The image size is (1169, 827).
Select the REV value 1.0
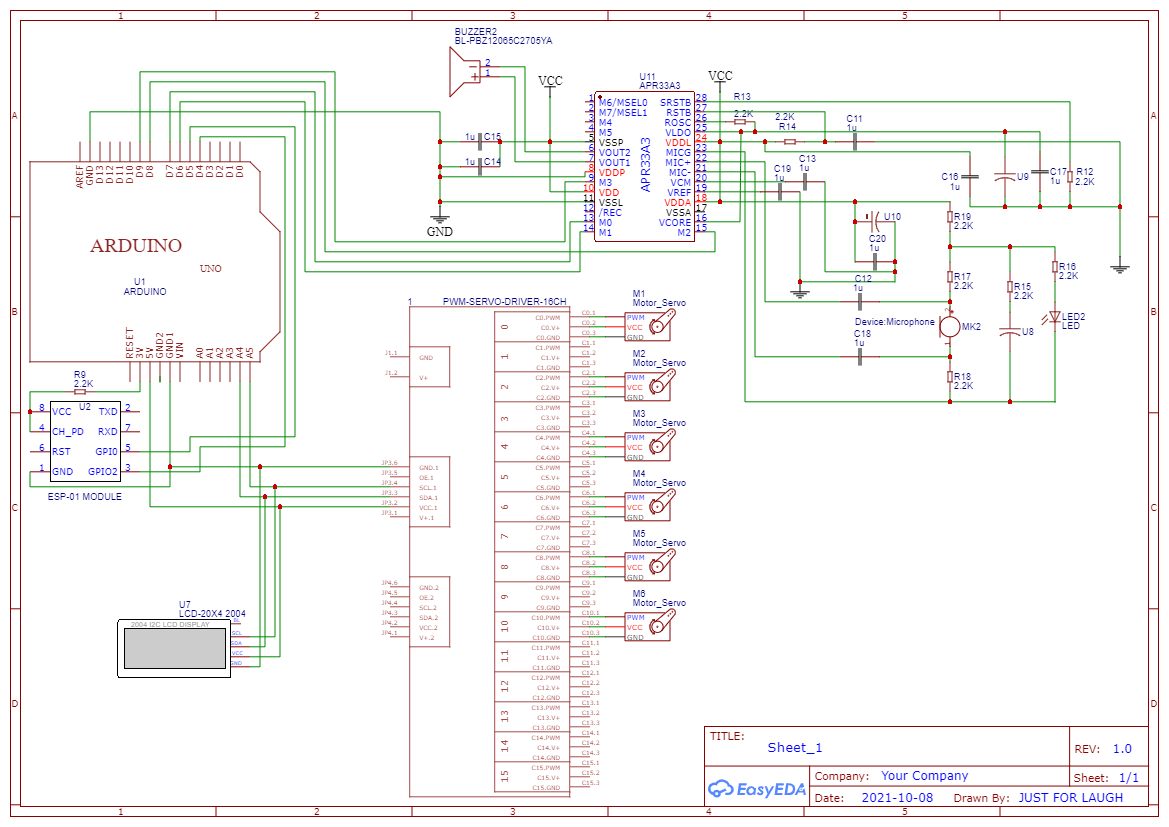coord(1122,749)
